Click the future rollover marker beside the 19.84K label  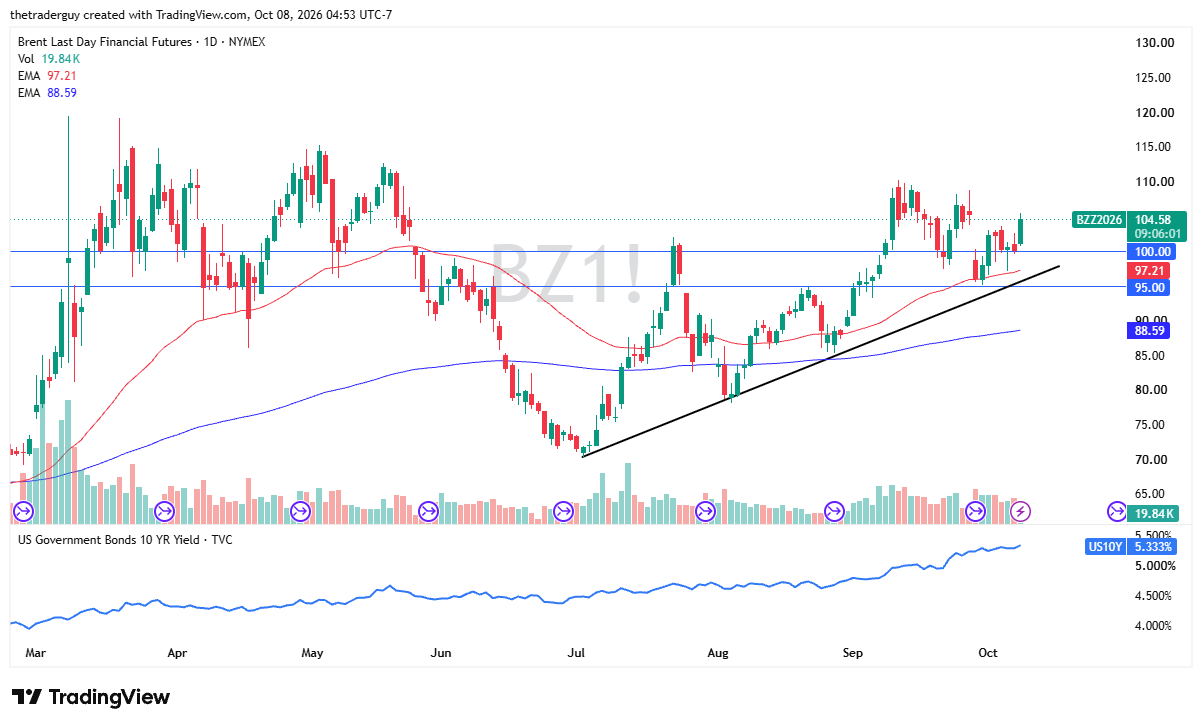[x=1117, y=512]
